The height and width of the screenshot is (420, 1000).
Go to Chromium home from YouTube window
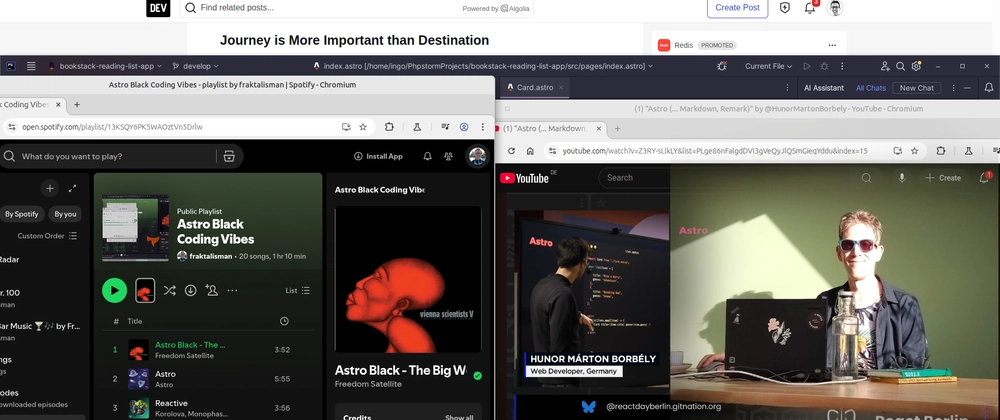point(530,151)
